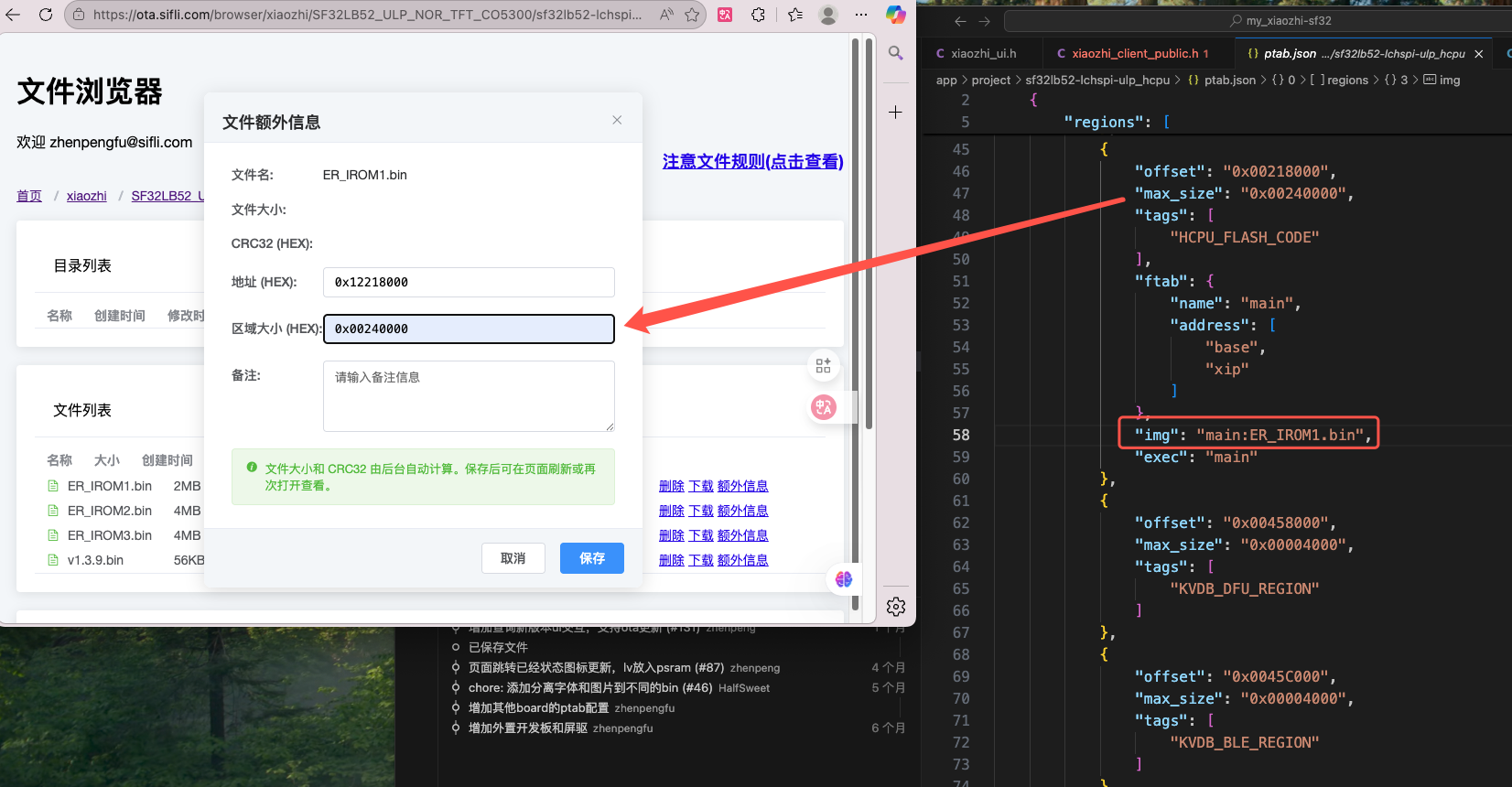Open the file rules notice link
This screenshot has width=1512, height=787.
(752, 162)
